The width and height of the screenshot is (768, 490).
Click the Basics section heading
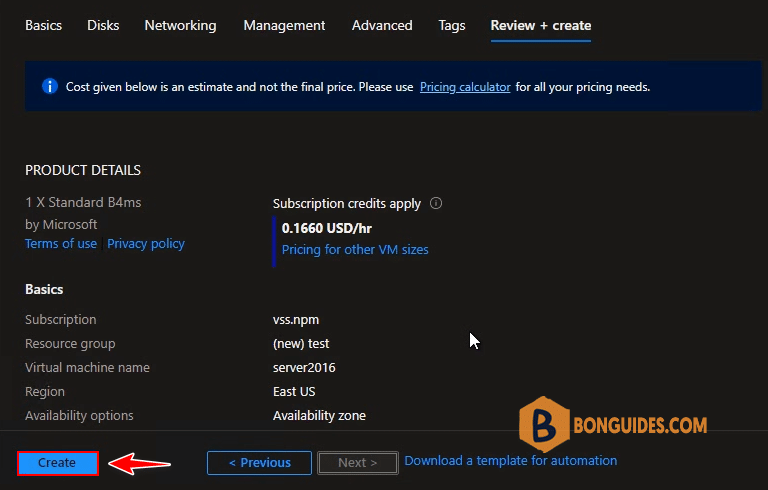(x=44, y=290)
